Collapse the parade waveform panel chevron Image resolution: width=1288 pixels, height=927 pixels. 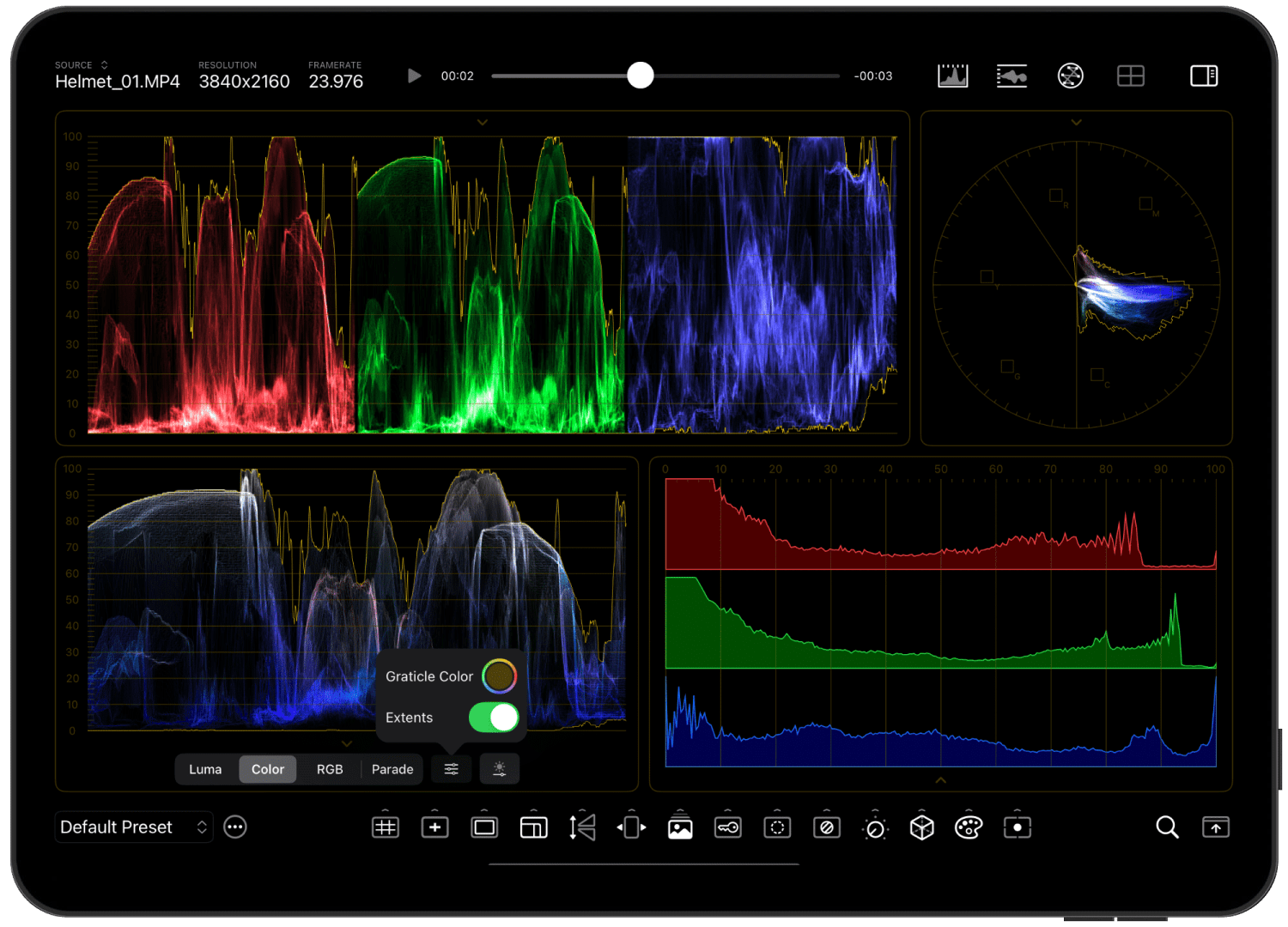482,122
